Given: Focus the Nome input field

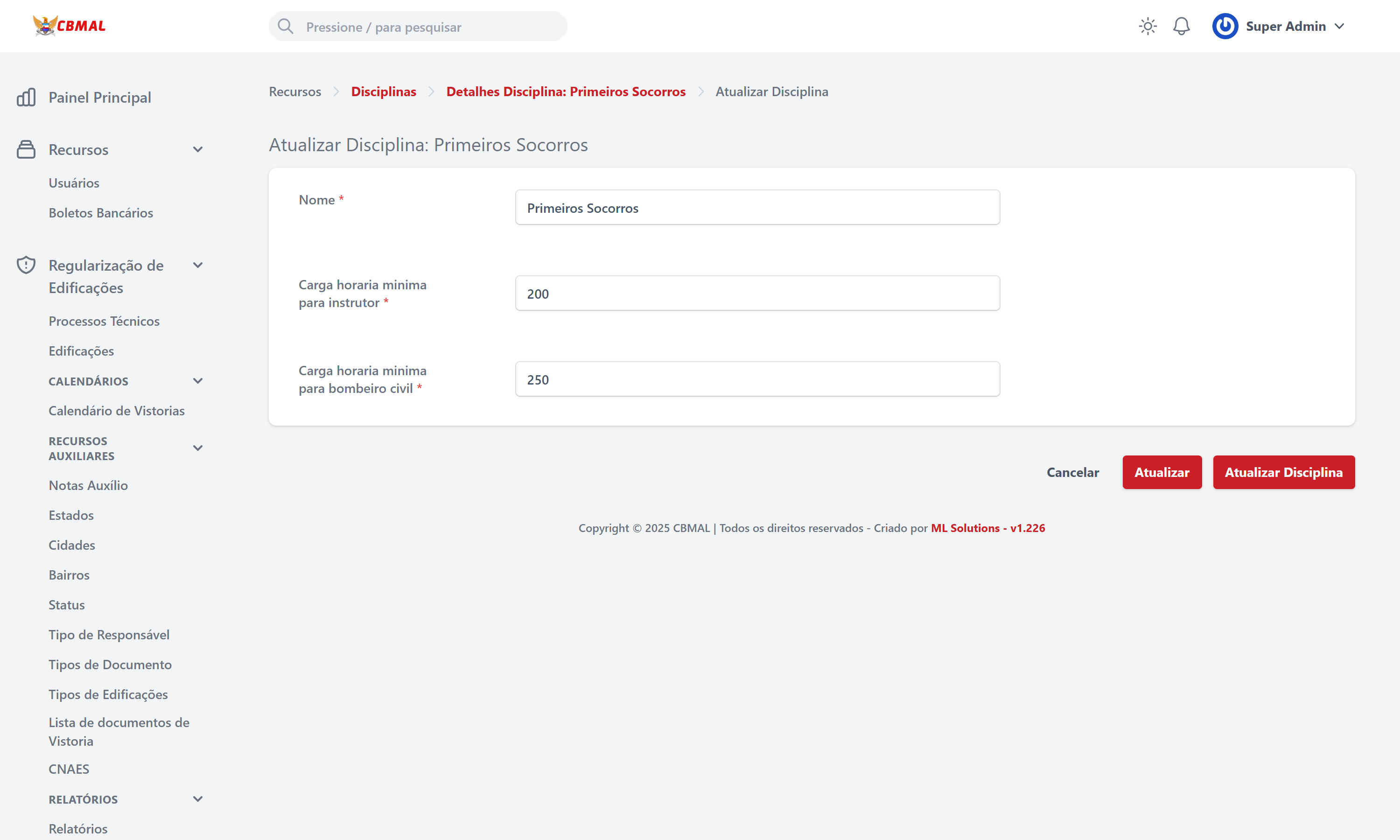Looking at the screenshot, I should [x=757, y=208].
